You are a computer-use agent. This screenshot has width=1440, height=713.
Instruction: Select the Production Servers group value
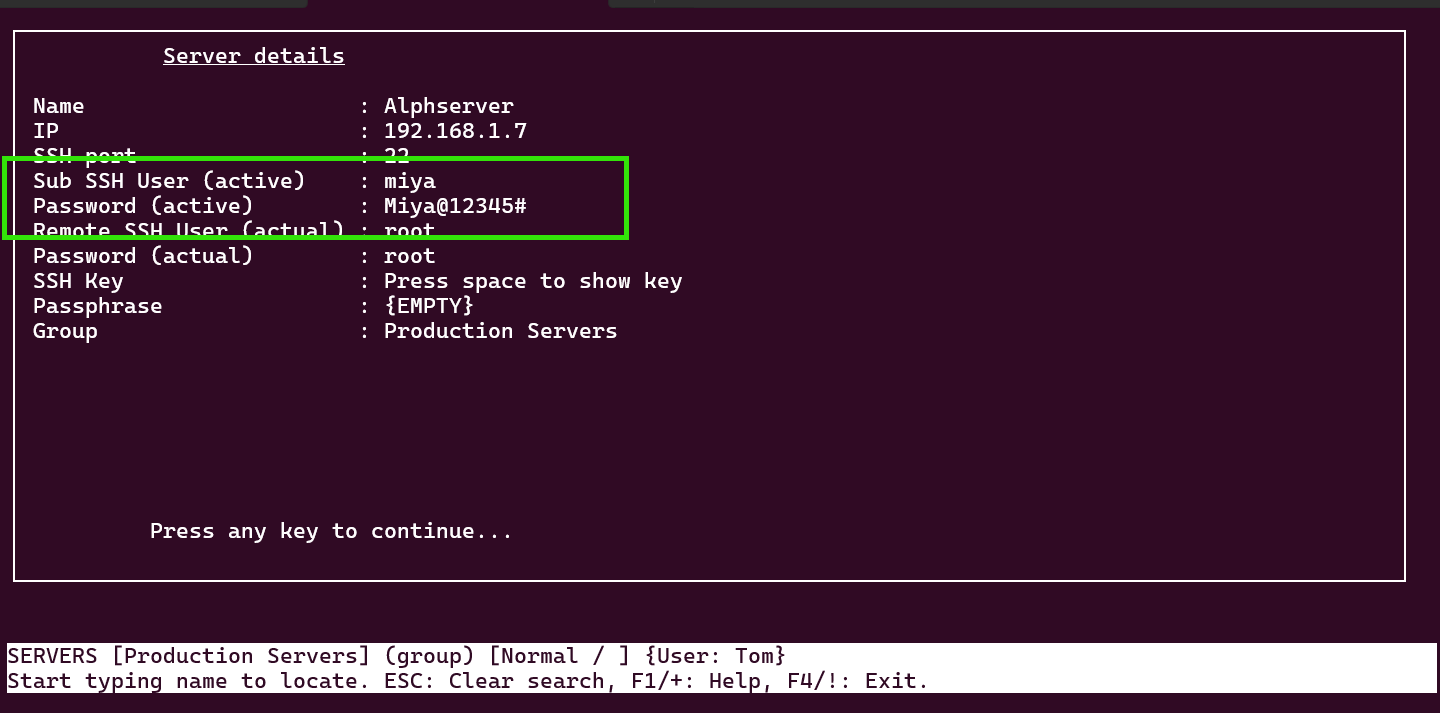[501, 331]
